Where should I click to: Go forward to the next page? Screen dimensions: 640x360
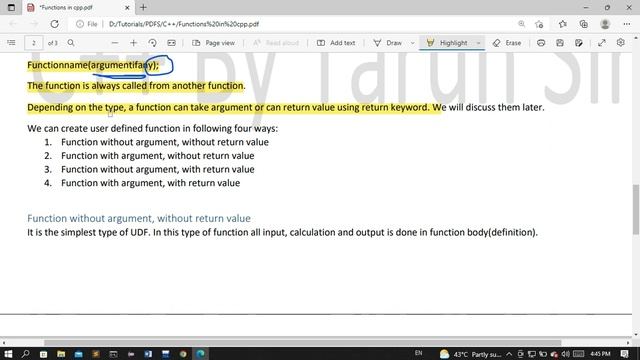pyautogui.click(x=33, y=24)
